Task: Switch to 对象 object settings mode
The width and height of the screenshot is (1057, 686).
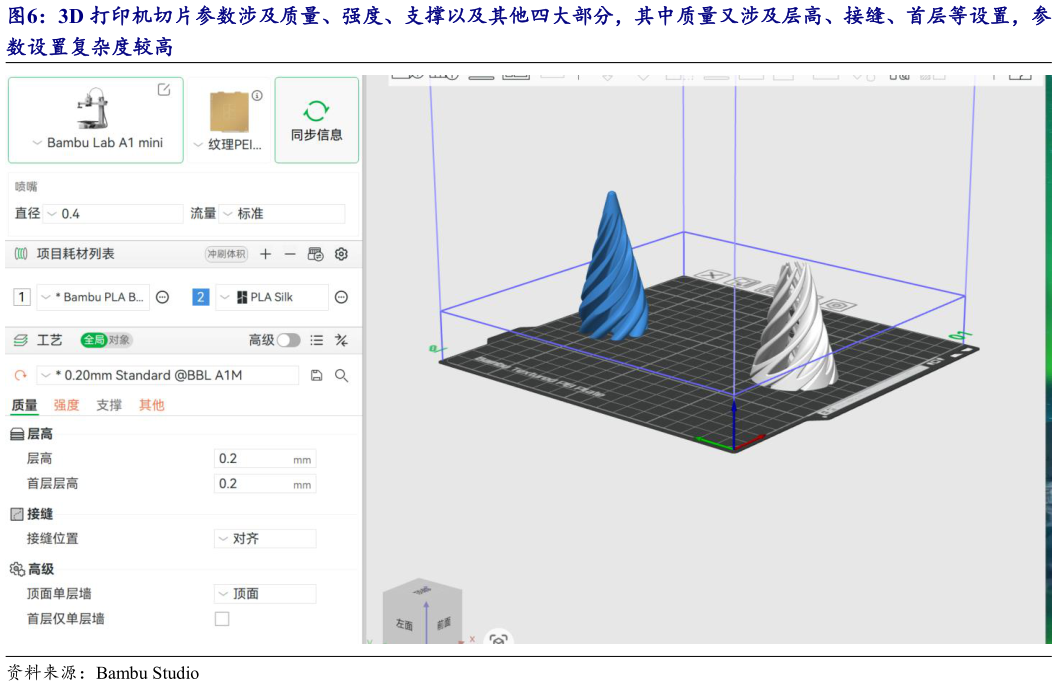Action: (119, 340)
